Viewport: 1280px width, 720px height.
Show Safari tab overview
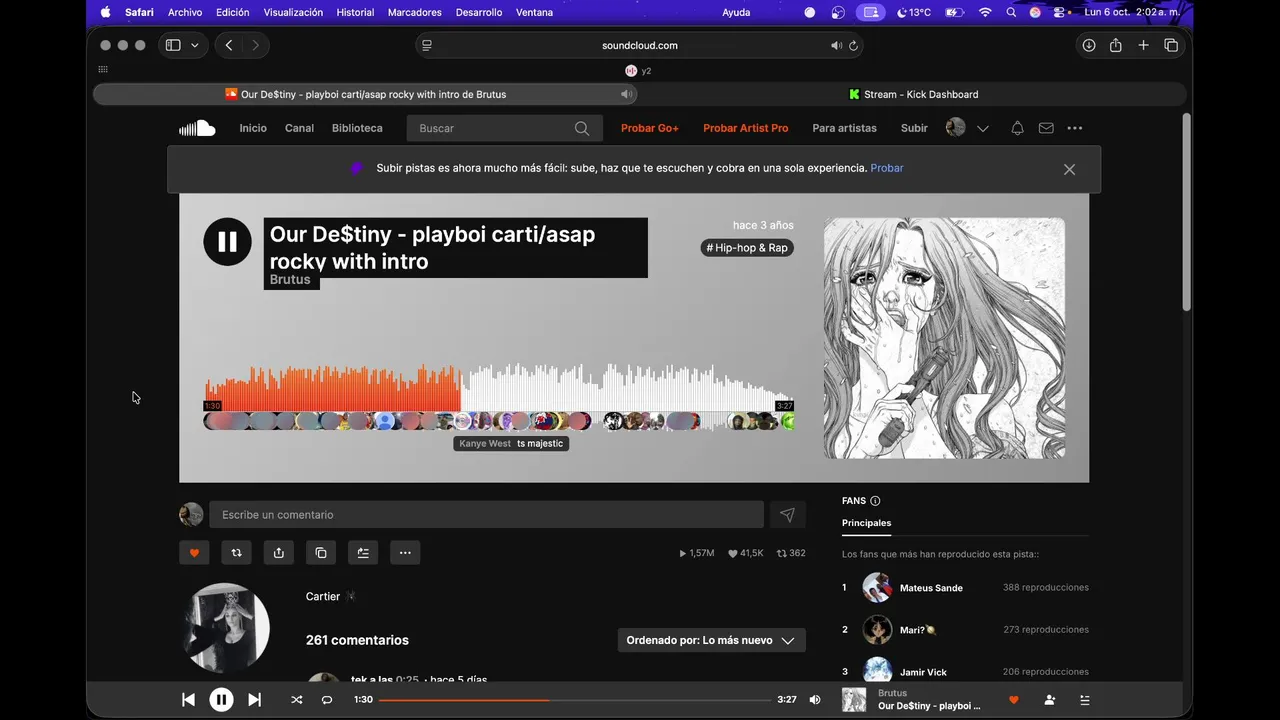point(1171,45)
